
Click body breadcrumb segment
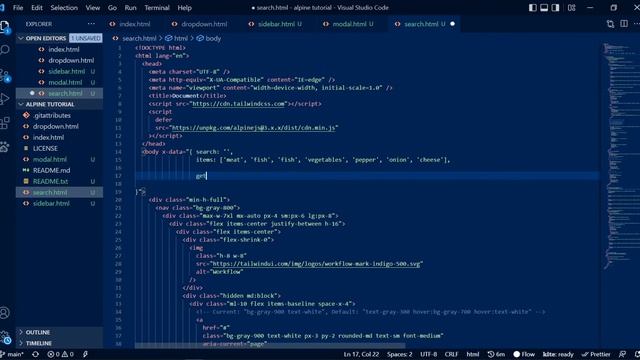[x=213, y=38]
